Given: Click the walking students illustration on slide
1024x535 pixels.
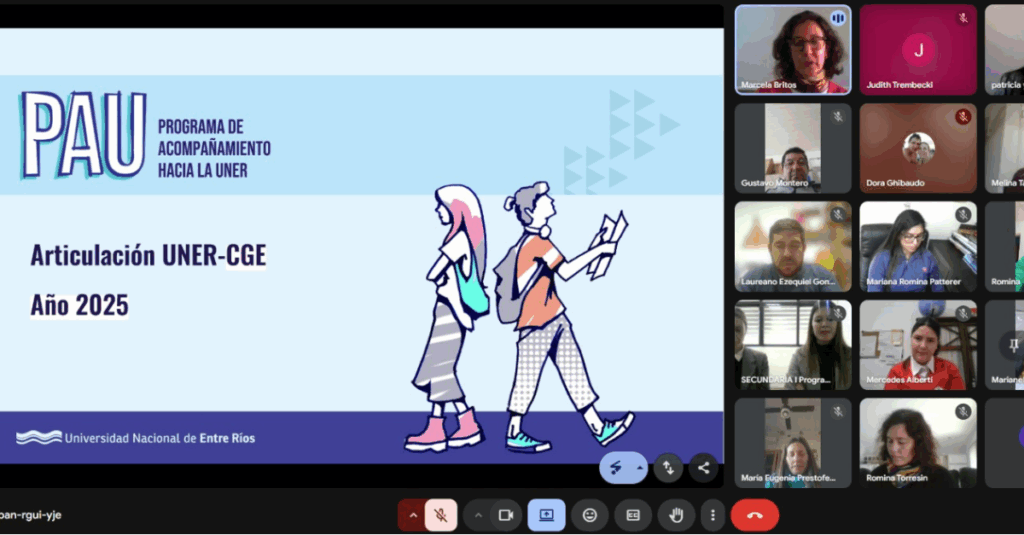Looking at the screenshot, I should pos(519,317).
